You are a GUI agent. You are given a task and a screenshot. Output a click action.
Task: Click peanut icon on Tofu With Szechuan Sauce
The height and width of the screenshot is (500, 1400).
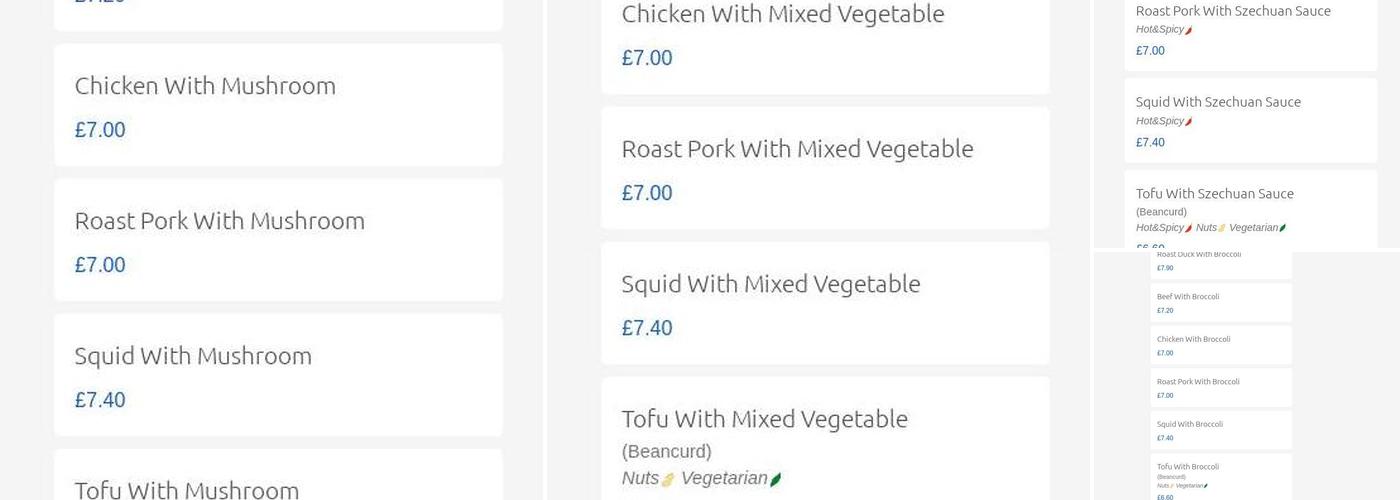[1222, 228]
